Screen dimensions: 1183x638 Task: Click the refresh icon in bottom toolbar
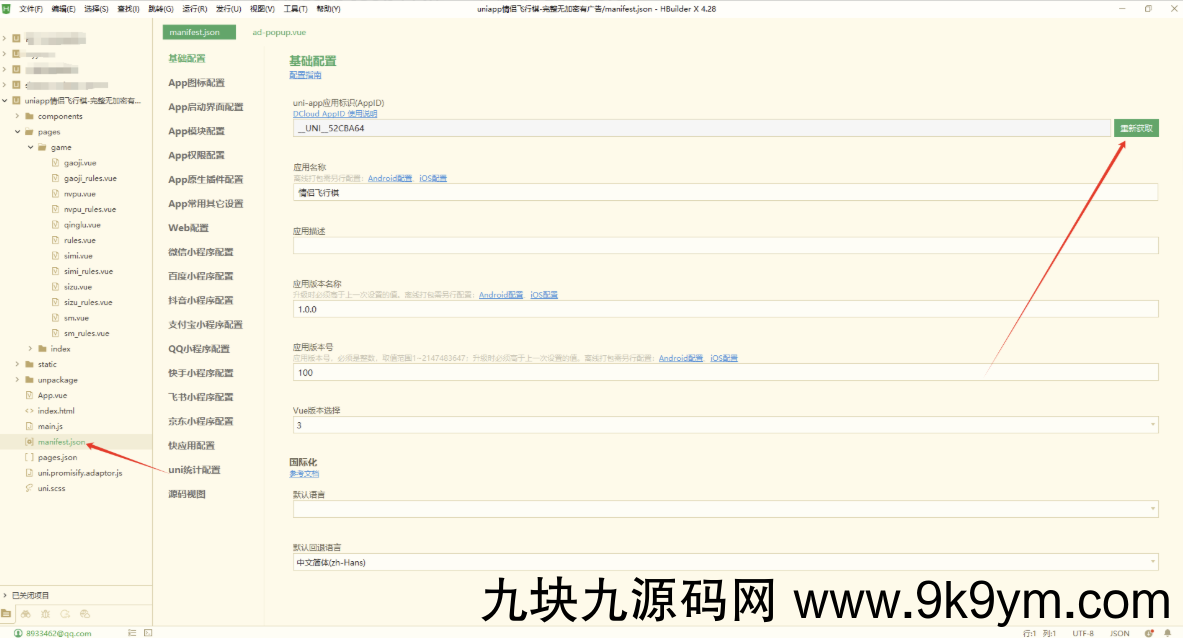[x=63, y=614]
